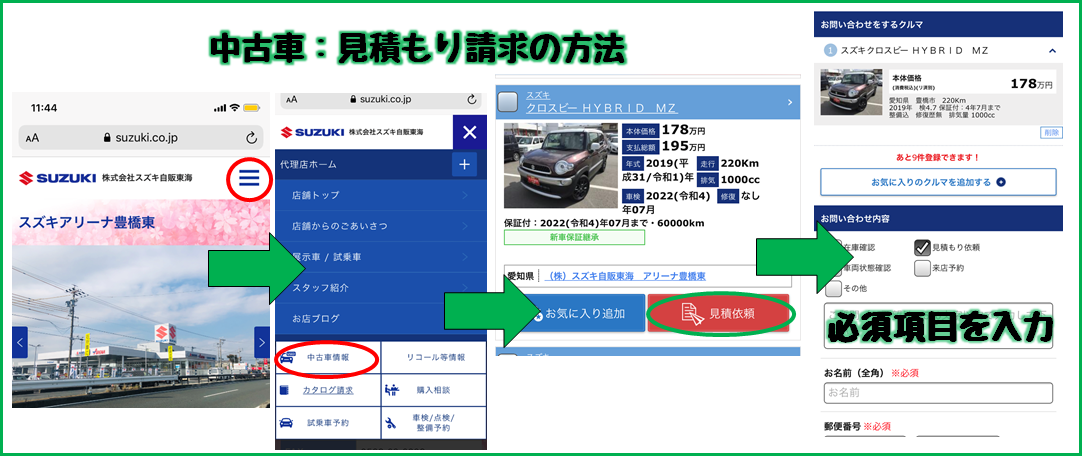This screenshot has width=1082, height=456.
Task: Tap the battery icon in the status bar
Action: (251, 108)
